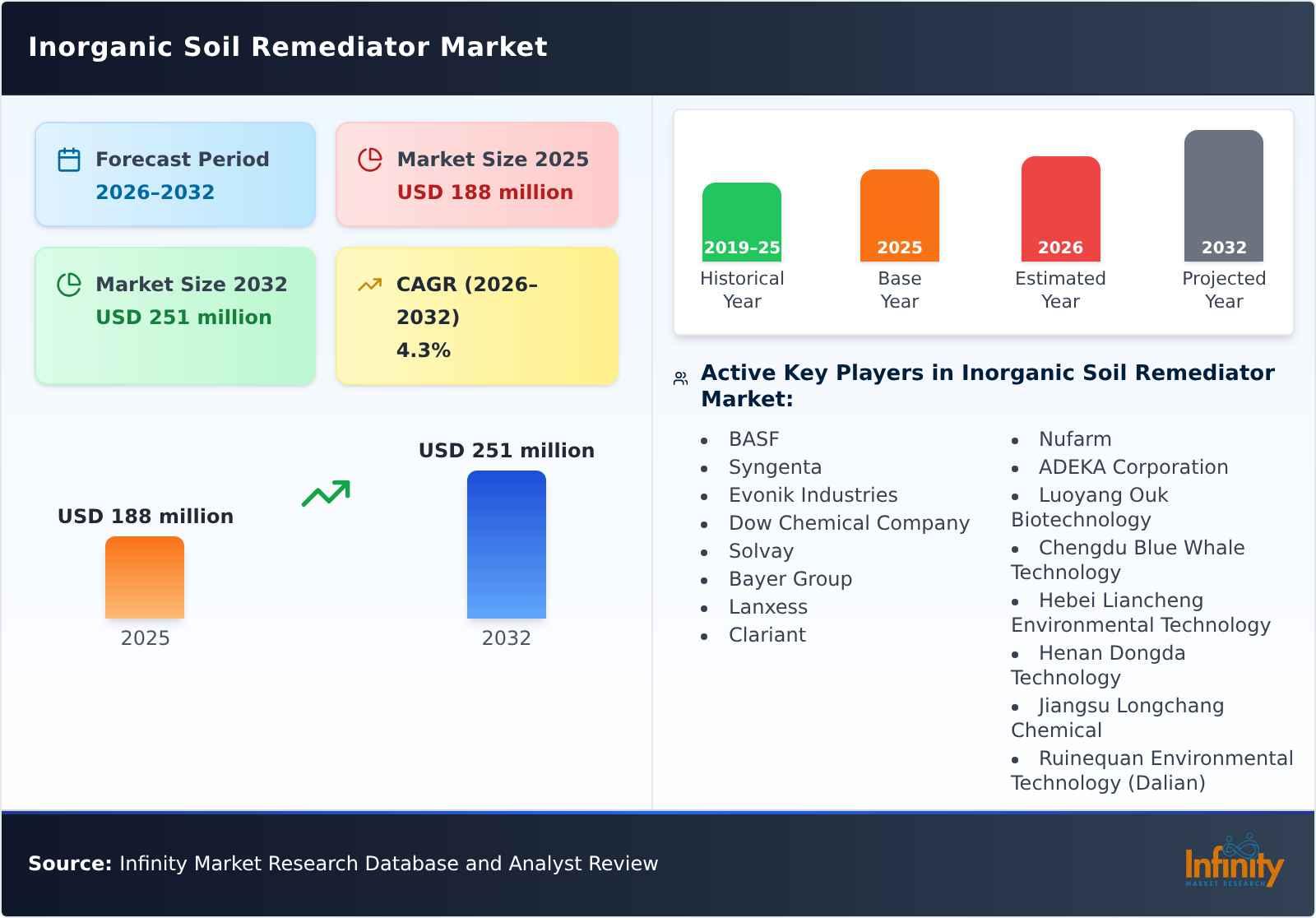
Task: Click the orange 2025 market bar
Action: [144, 577]
